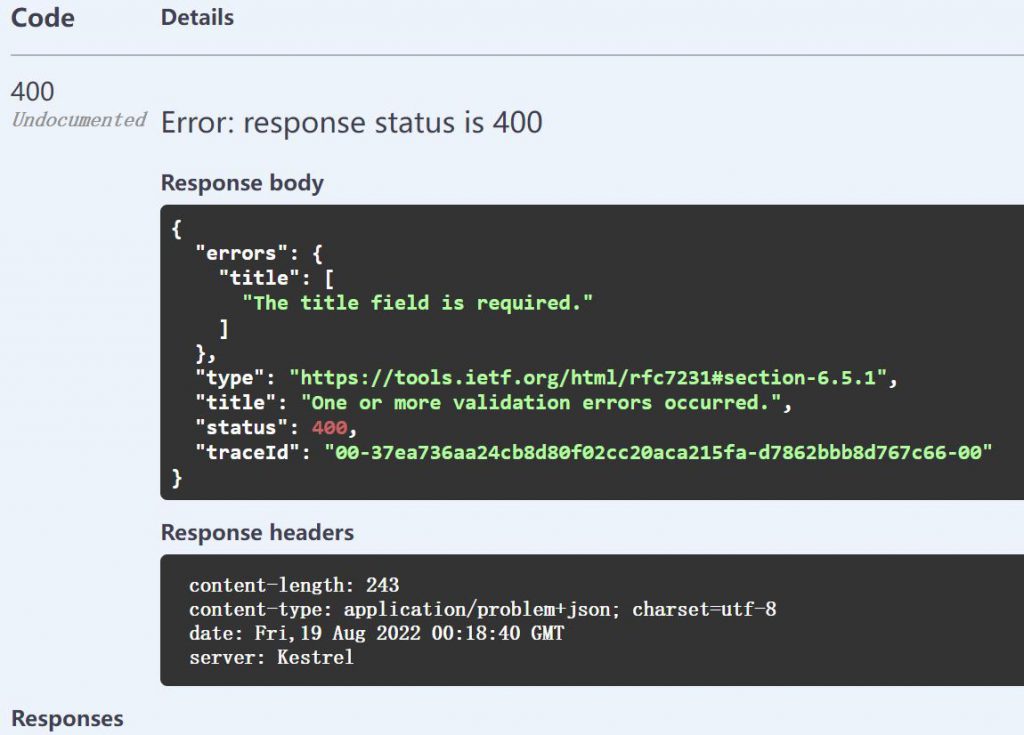The width and height of the screenshot is (1024, 735).
Task: Click the date header Fri, 19 Aug 2022
Action: (x=377, y=633)
